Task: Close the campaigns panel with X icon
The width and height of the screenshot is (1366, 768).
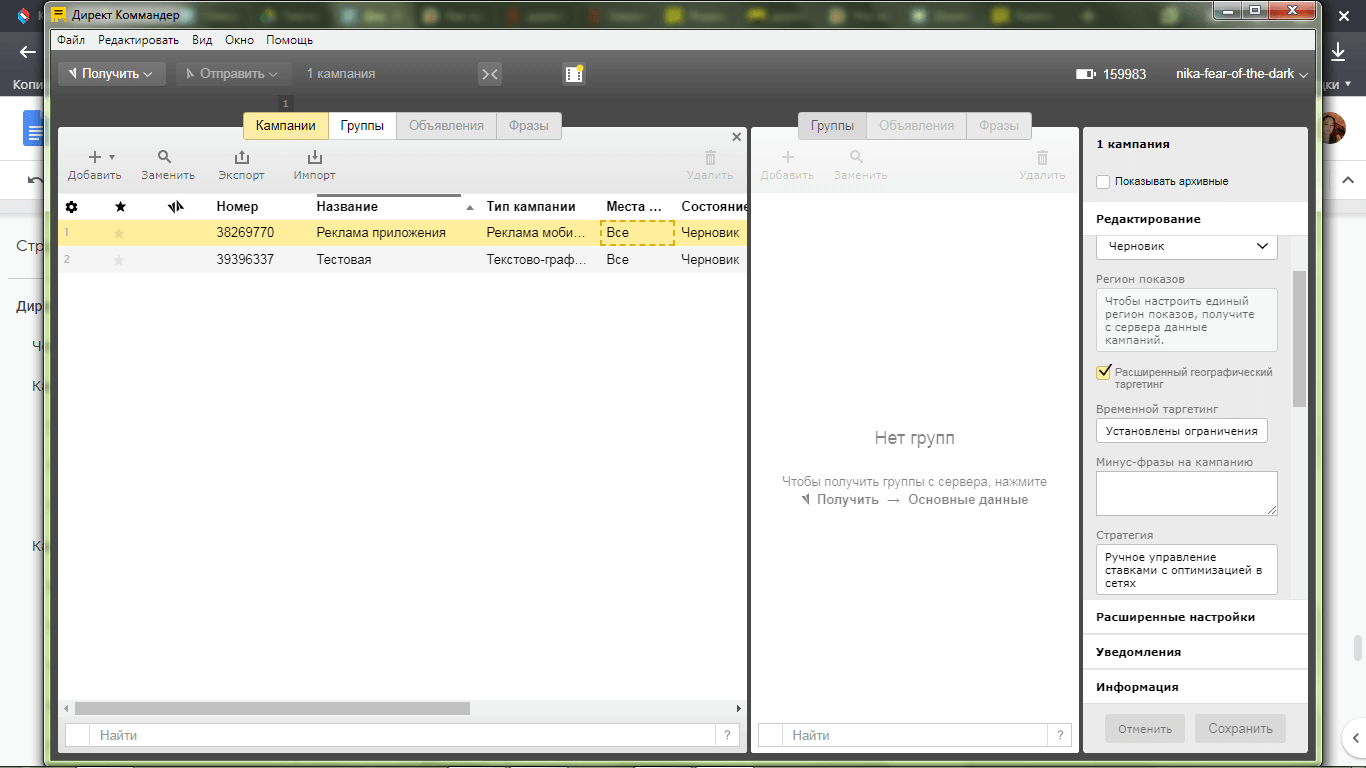Action: click(737, 137)
